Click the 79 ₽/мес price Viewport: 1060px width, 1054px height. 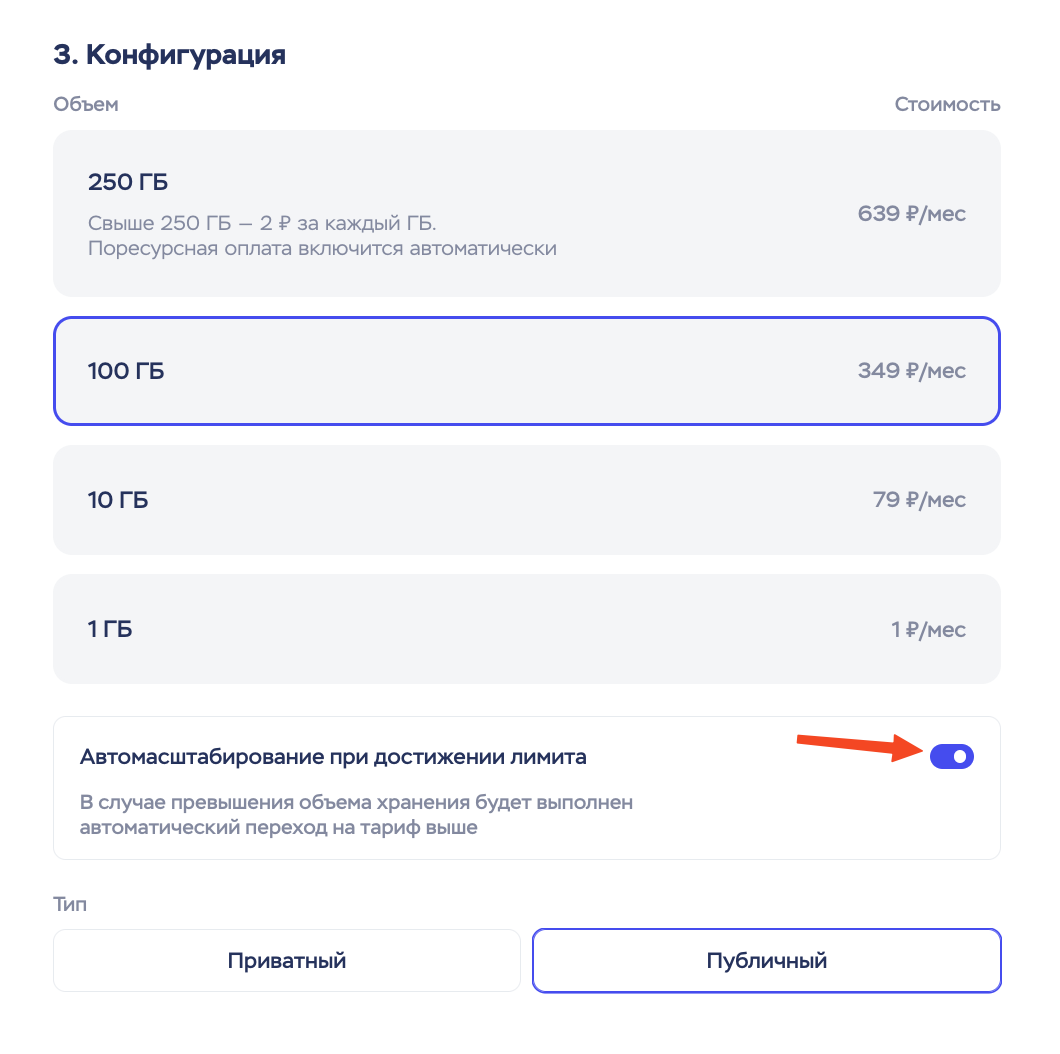coord(919,500)
